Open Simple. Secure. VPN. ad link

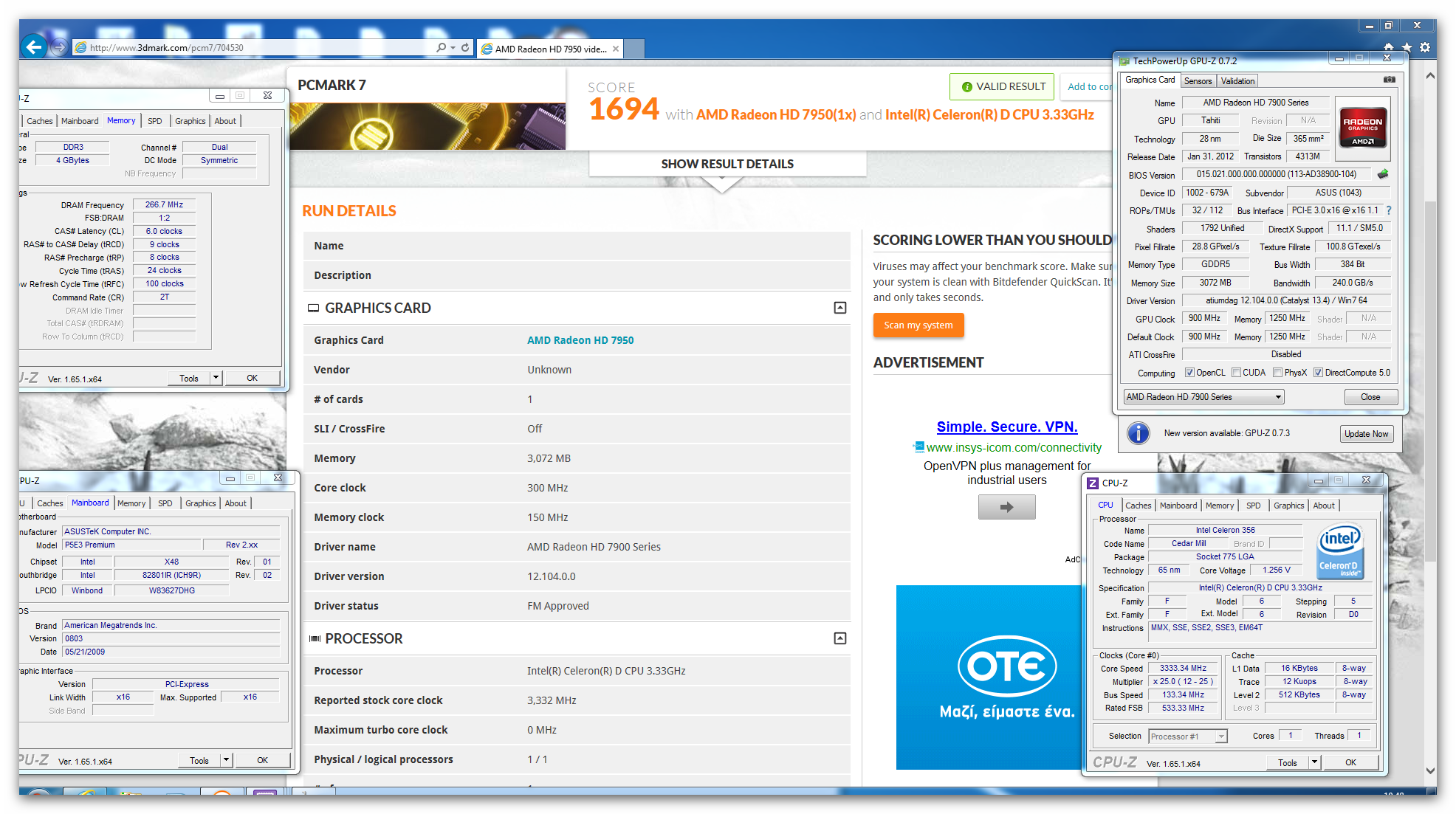coord(1007,427)
